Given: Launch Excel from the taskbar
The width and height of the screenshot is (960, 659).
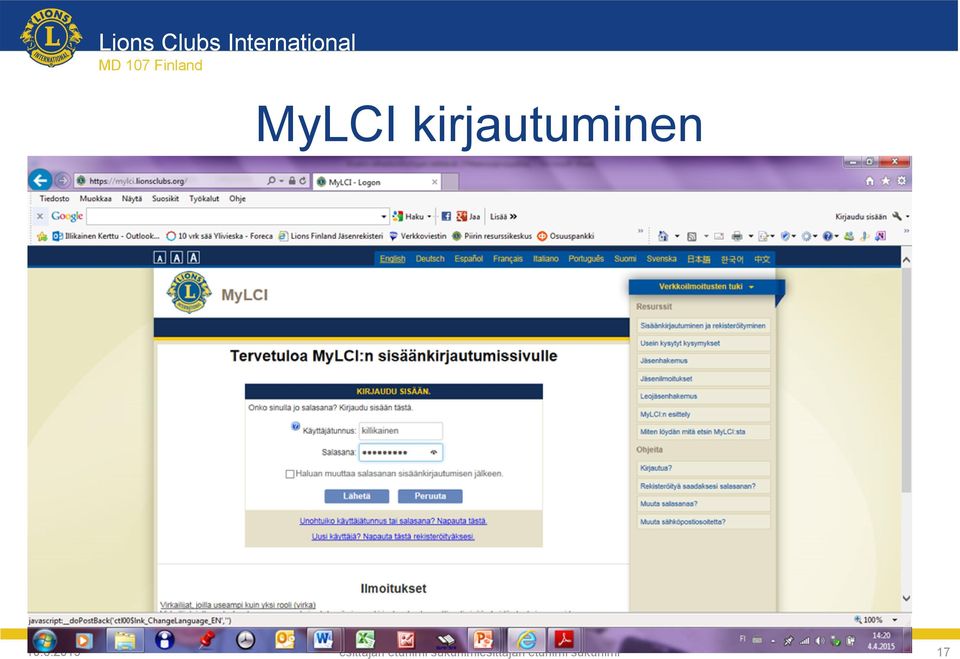Looking at the screenshot, I should 365,641.
